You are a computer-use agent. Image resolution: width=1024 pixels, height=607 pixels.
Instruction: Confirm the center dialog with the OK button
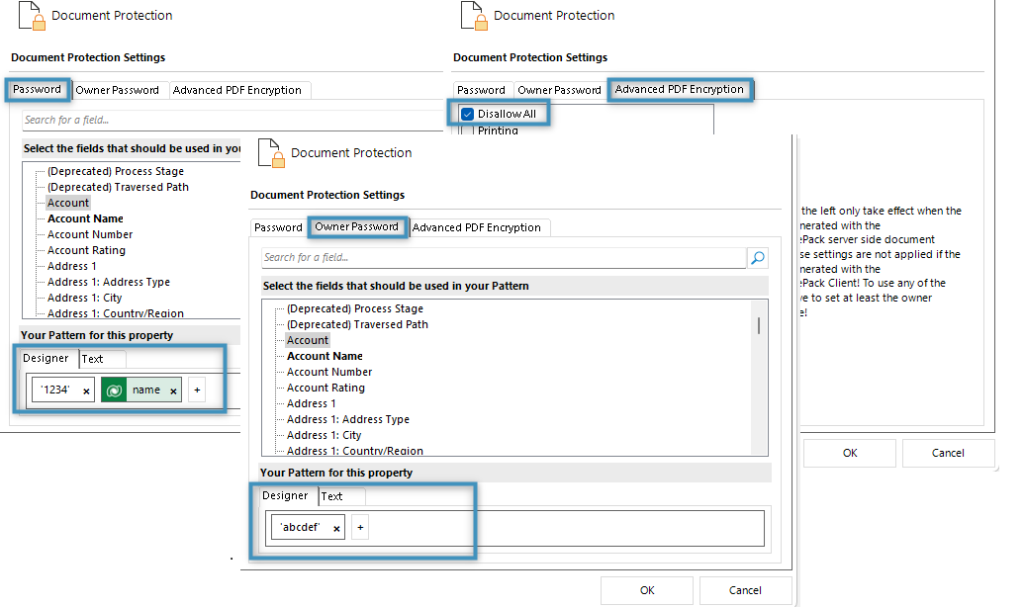coord(647,590)
